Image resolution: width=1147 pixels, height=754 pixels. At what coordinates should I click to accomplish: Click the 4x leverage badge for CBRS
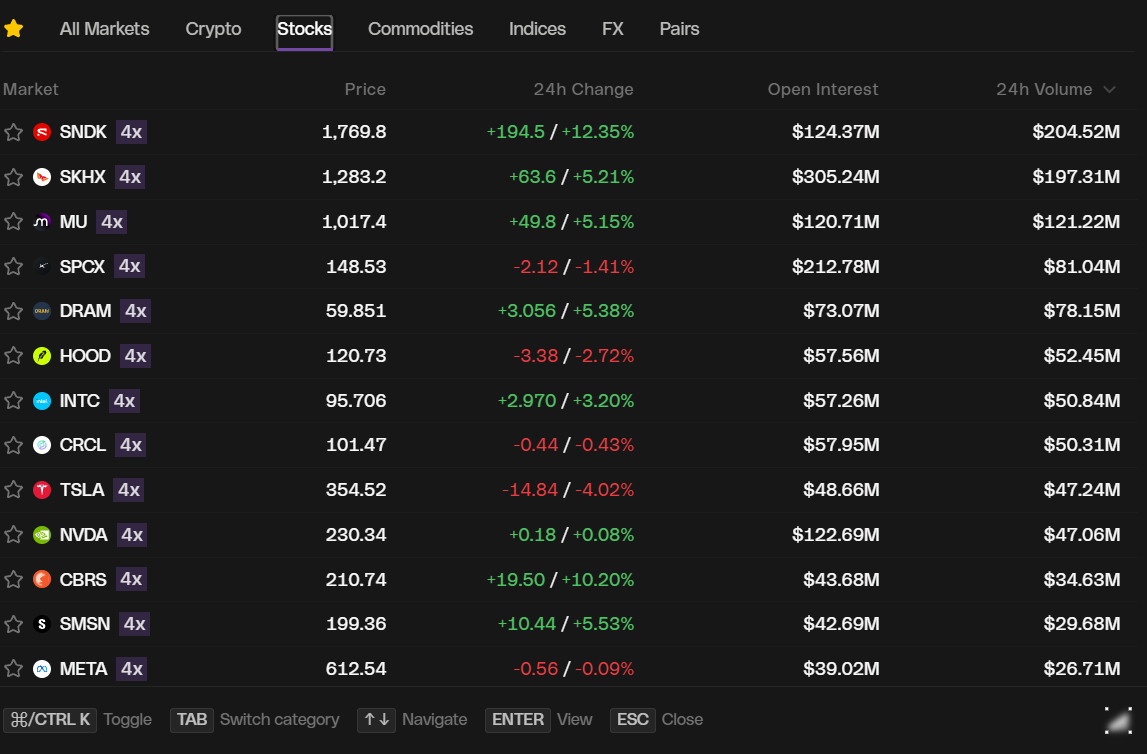(131, 579)
